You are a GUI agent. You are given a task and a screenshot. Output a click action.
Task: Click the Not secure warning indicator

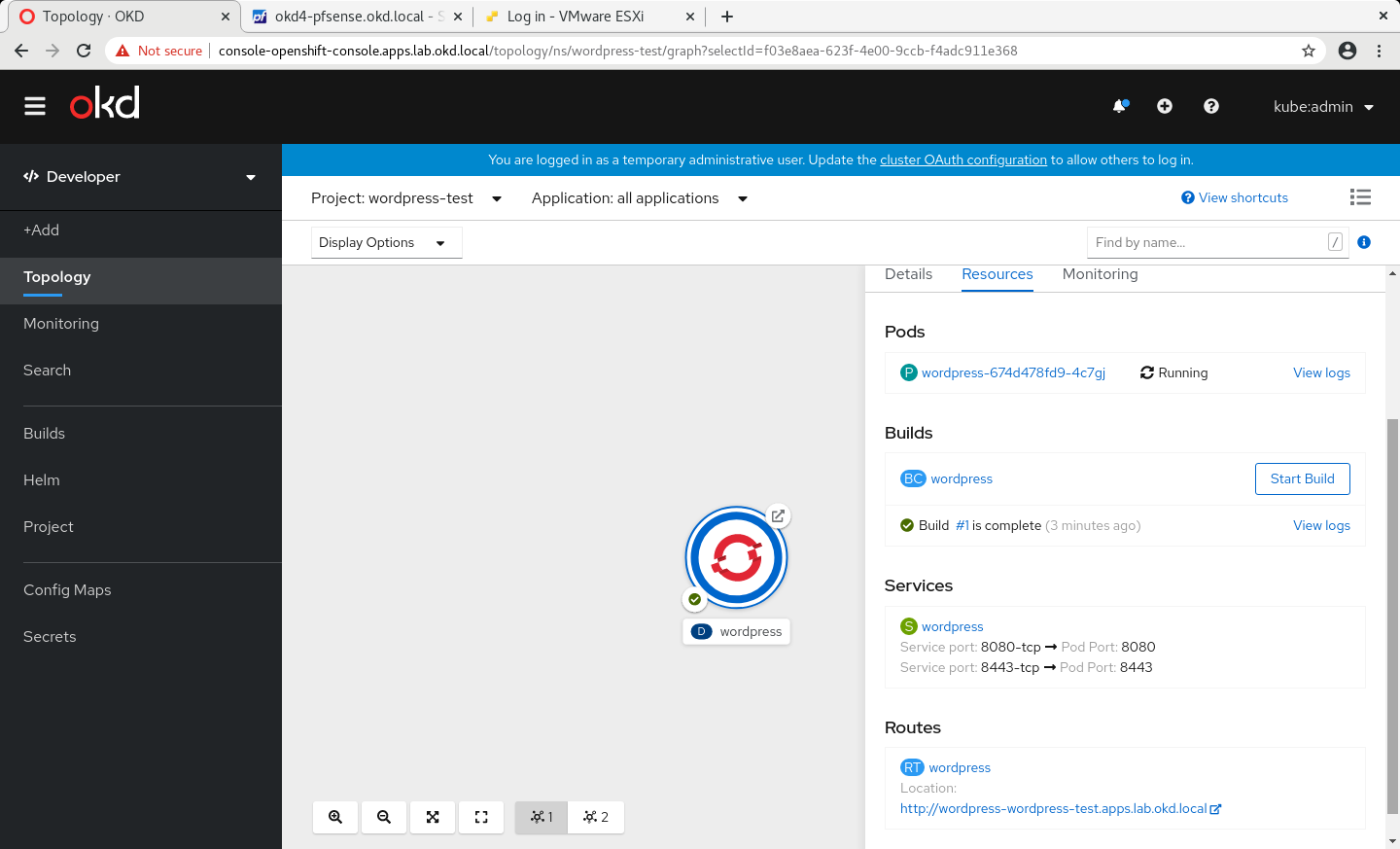pyautogui.click(x=158, y=51)
